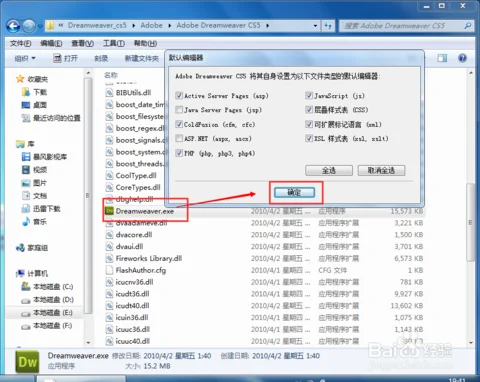480x382 pixels.
Task: Click the navigation pane scrollbar thumb
Action: tap(88, 195)
